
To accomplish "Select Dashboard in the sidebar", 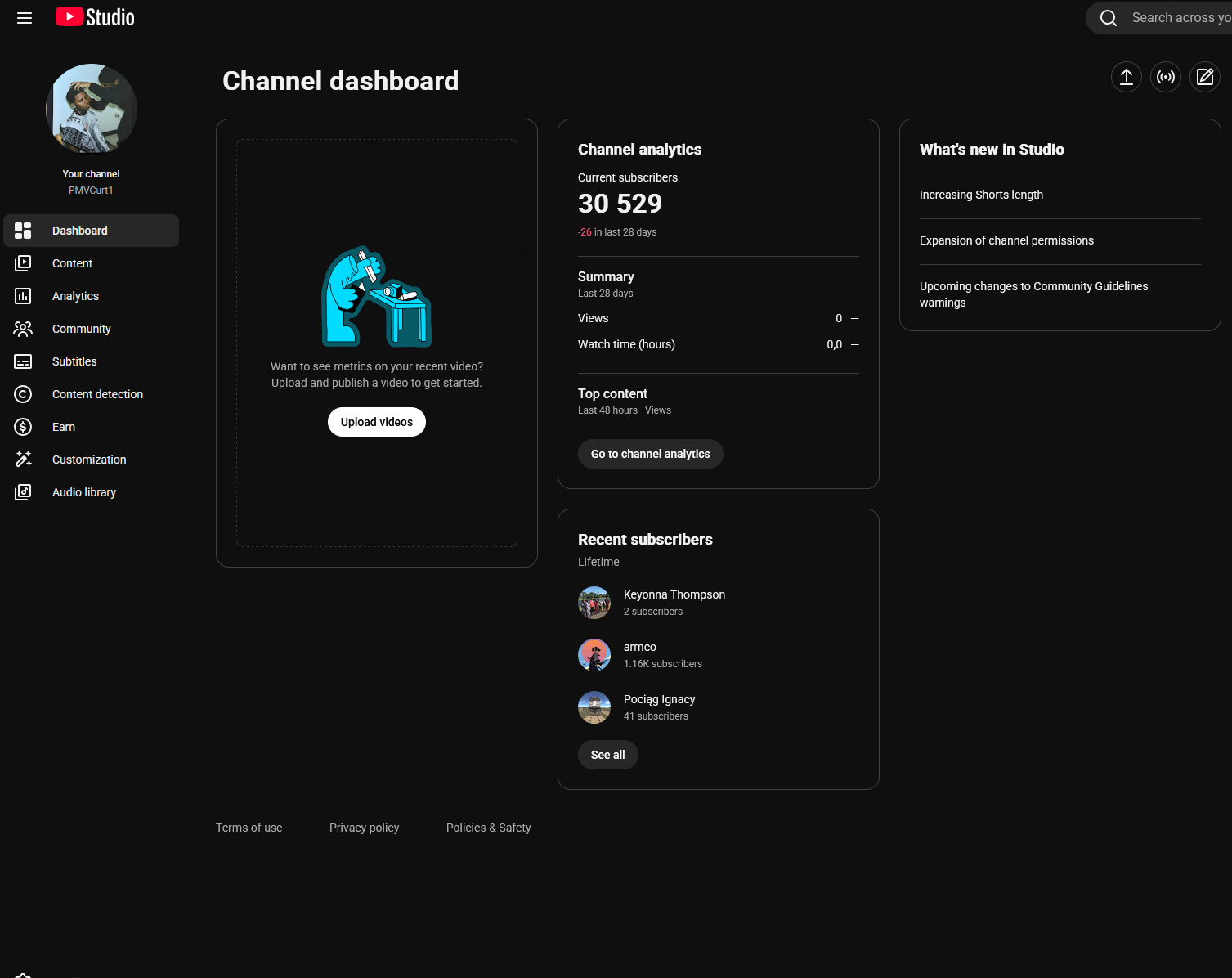I will pos(92,231).
